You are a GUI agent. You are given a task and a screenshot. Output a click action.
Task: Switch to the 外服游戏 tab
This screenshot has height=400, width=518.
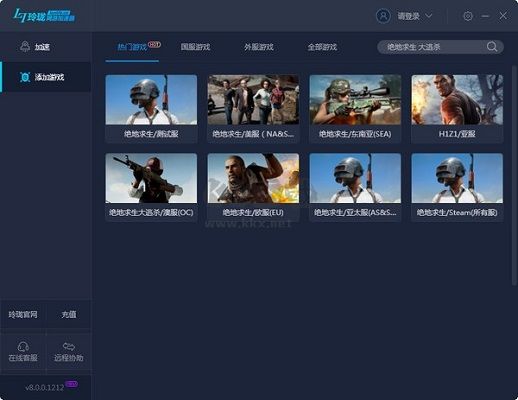click(259, 47)
